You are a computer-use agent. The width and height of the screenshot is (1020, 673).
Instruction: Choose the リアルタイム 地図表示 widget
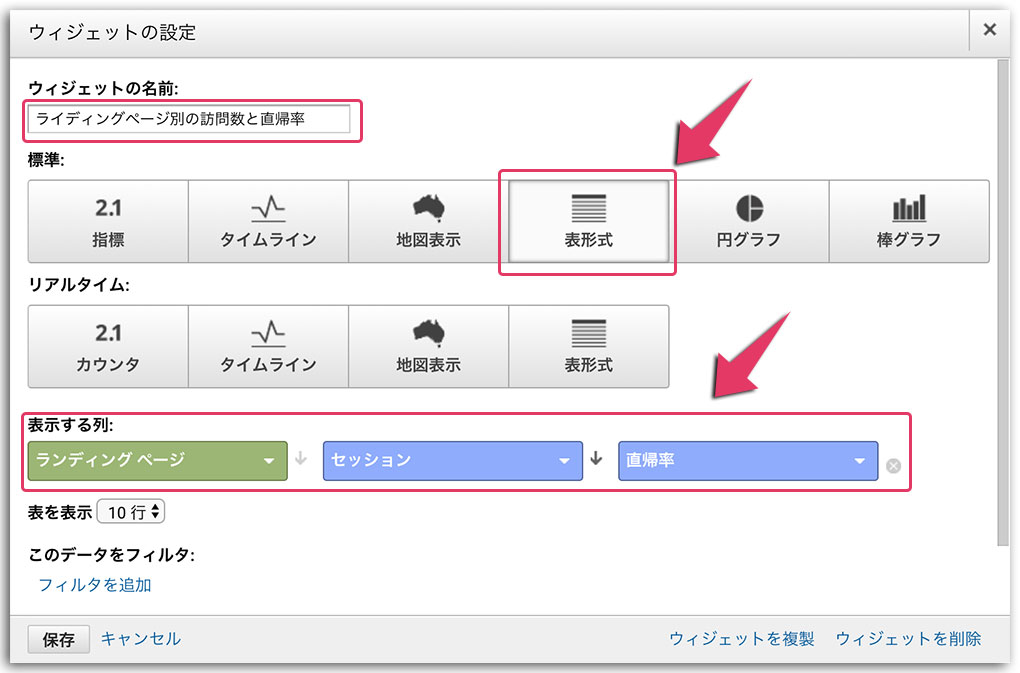click(x=427, y=346)
